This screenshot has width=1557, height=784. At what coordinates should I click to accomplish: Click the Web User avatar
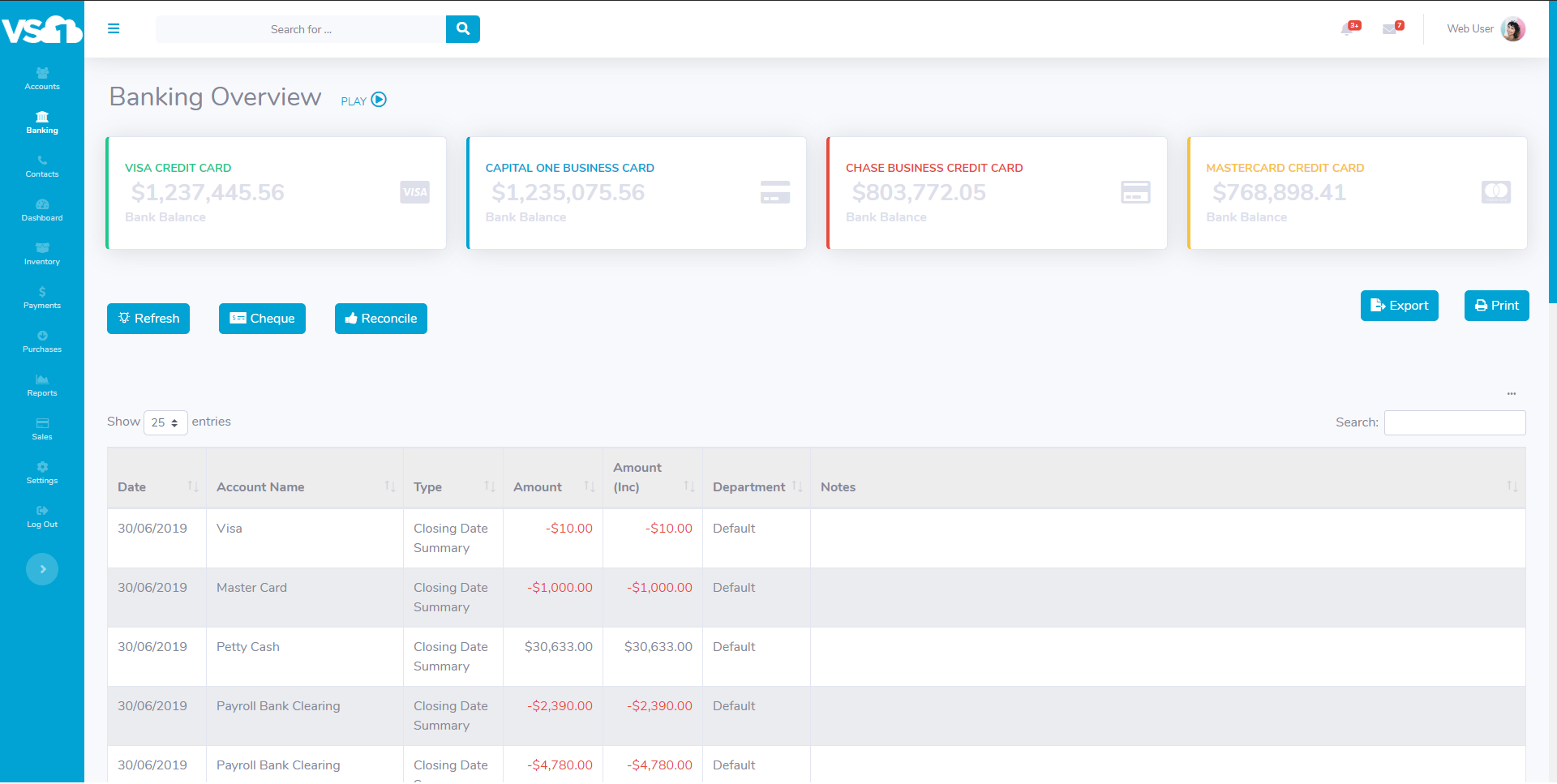coord(1513,29)
